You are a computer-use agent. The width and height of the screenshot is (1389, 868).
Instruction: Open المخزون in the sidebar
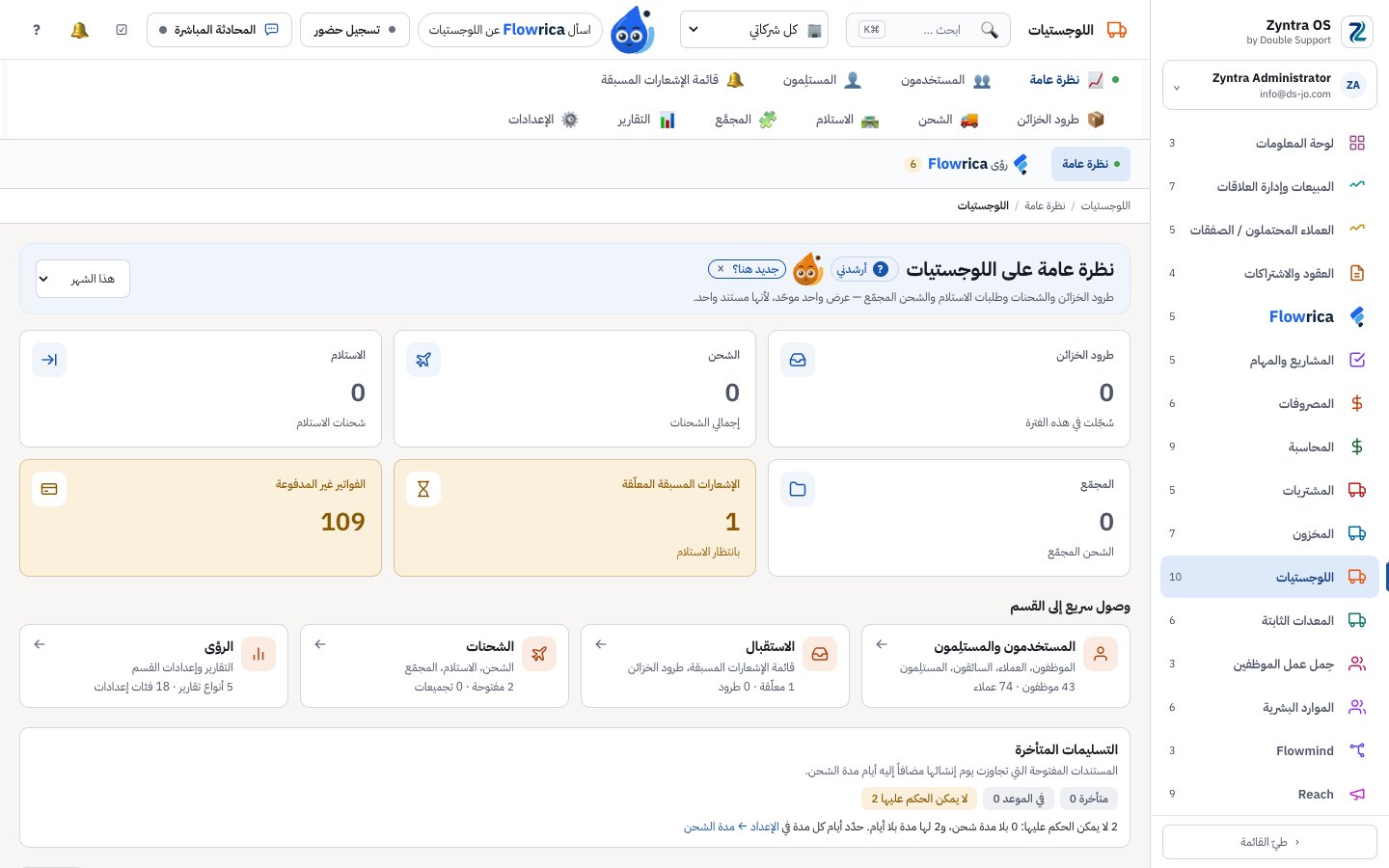pyautogui.click(x=1269, y=533)
